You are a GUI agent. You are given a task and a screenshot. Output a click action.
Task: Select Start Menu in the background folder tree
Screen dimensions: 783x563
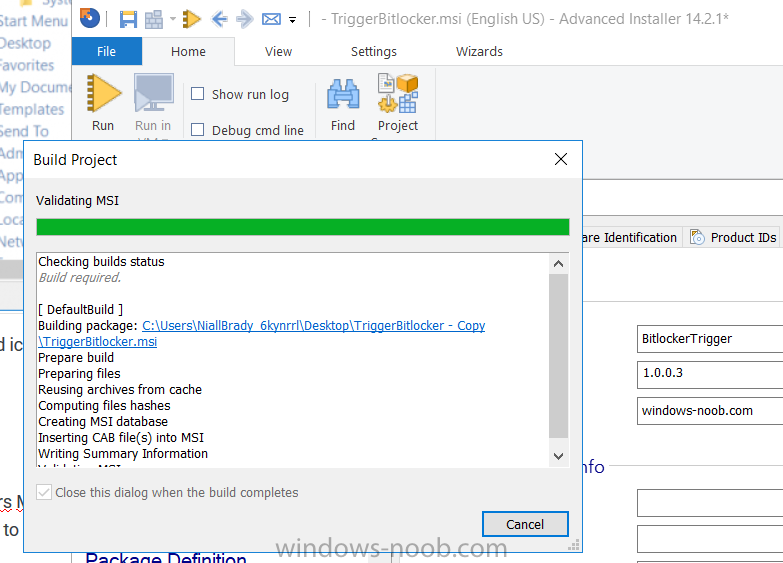pos(33,21)
